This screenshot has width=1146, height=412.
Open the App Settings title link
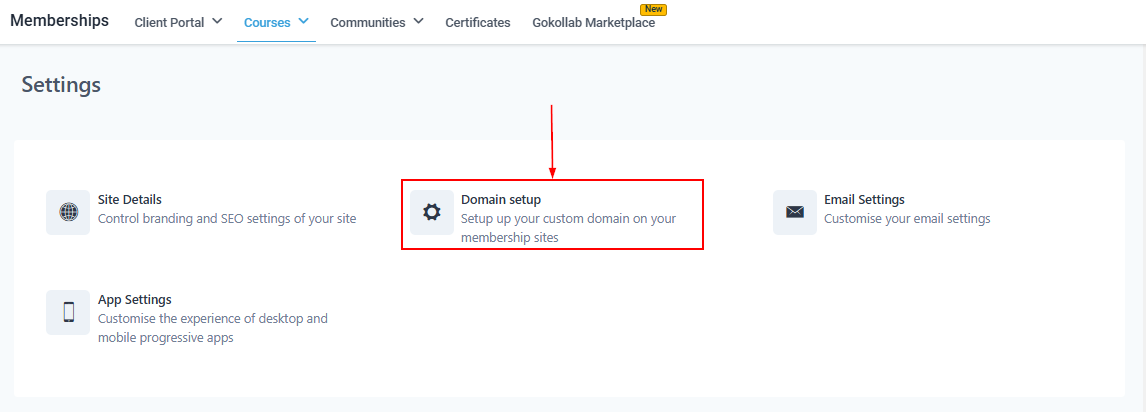[x=134, y=300]
